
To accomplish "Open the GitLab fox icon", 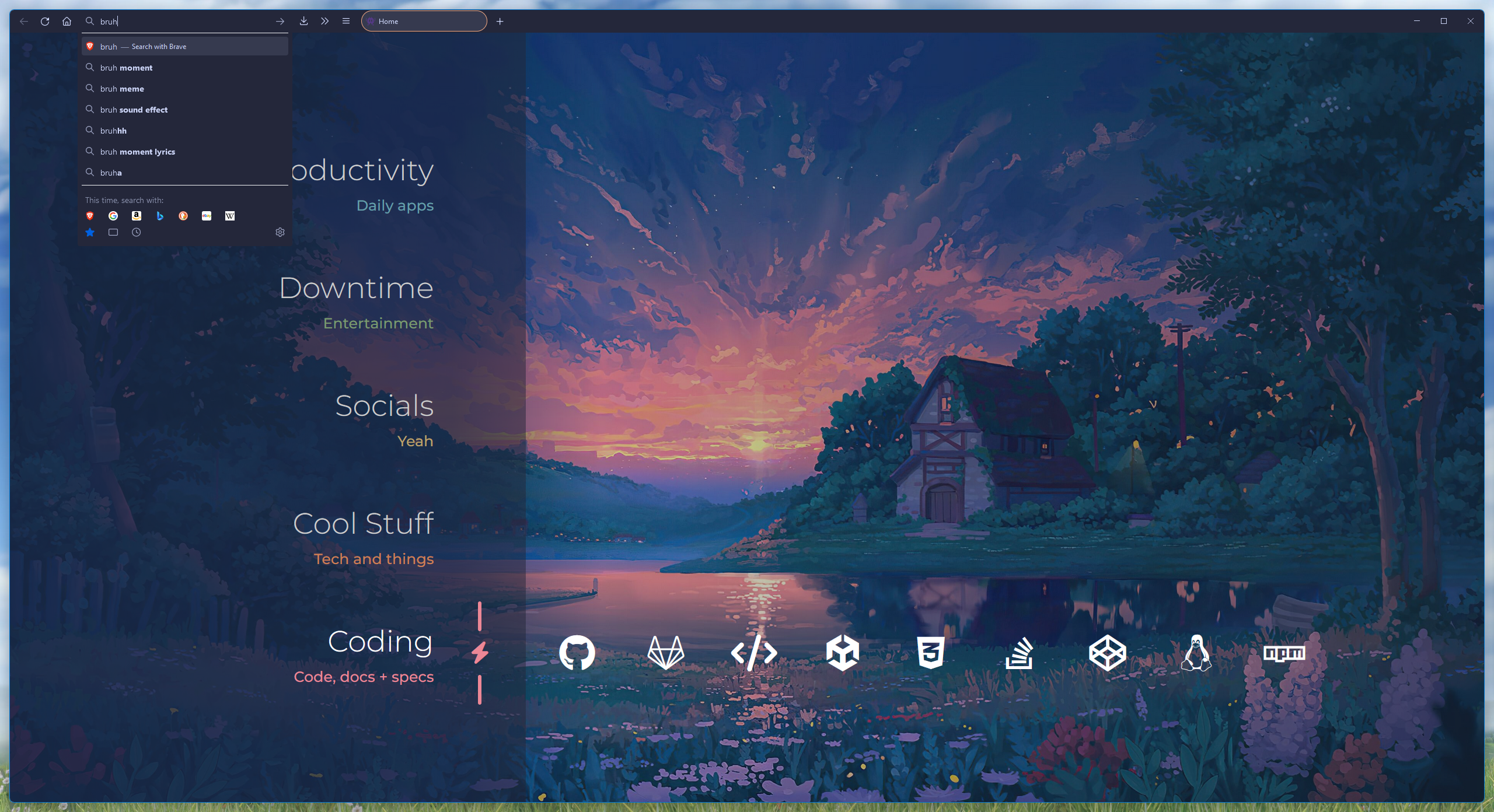I will [665, 652].
